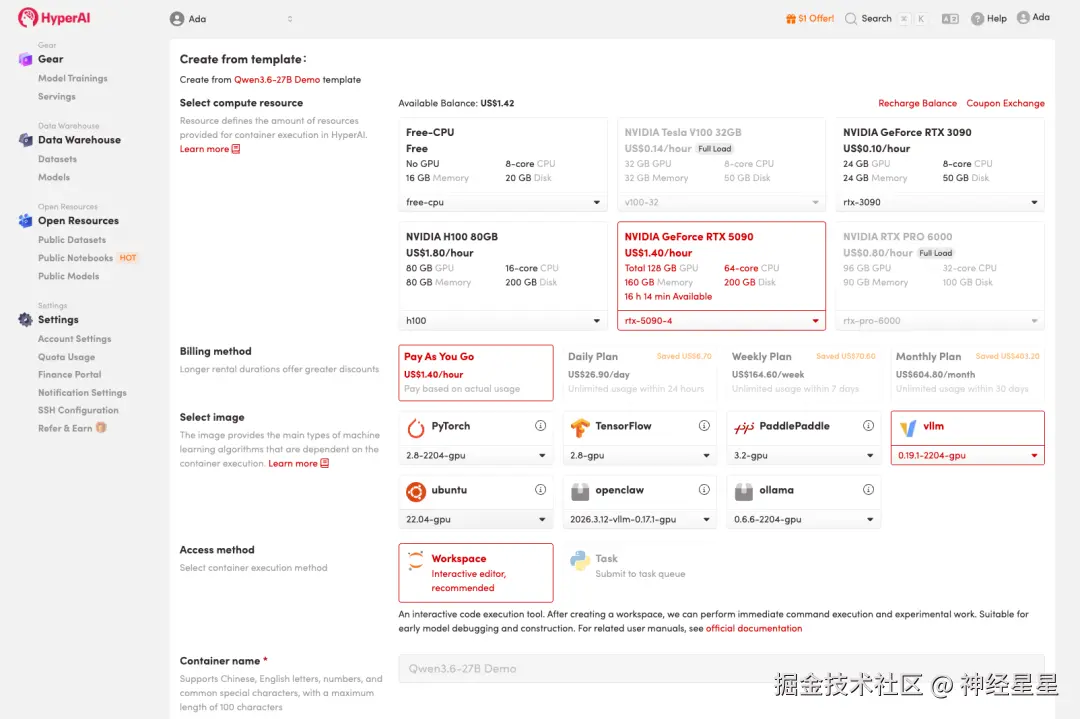Click the TensorFlow info icon

[704, 426]
